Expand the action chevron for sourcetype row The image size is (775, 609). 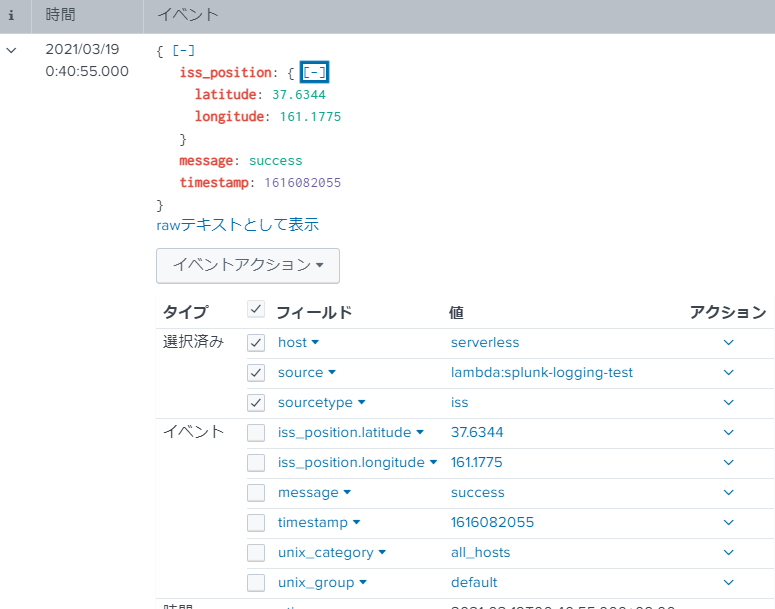(x=729, y=403)
